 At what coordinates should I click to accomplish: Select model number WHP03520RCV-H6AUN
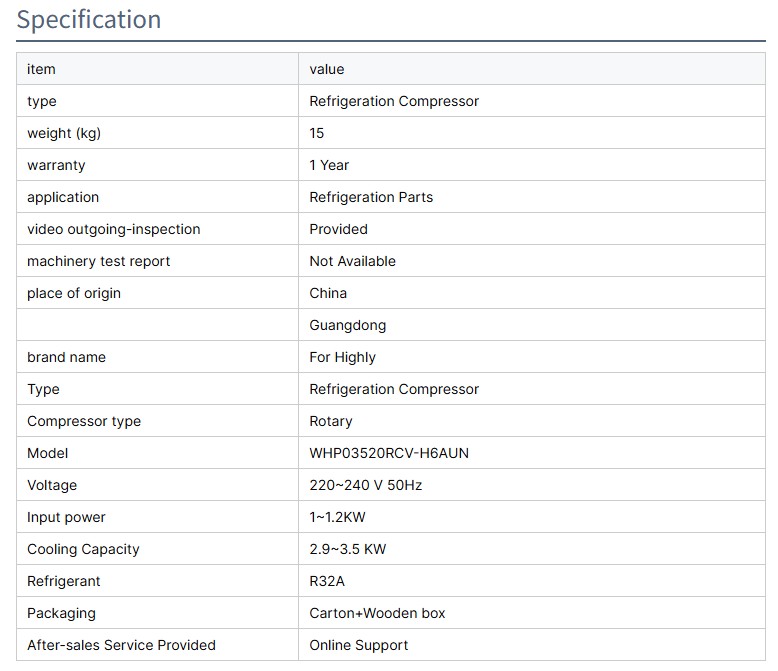389,453
